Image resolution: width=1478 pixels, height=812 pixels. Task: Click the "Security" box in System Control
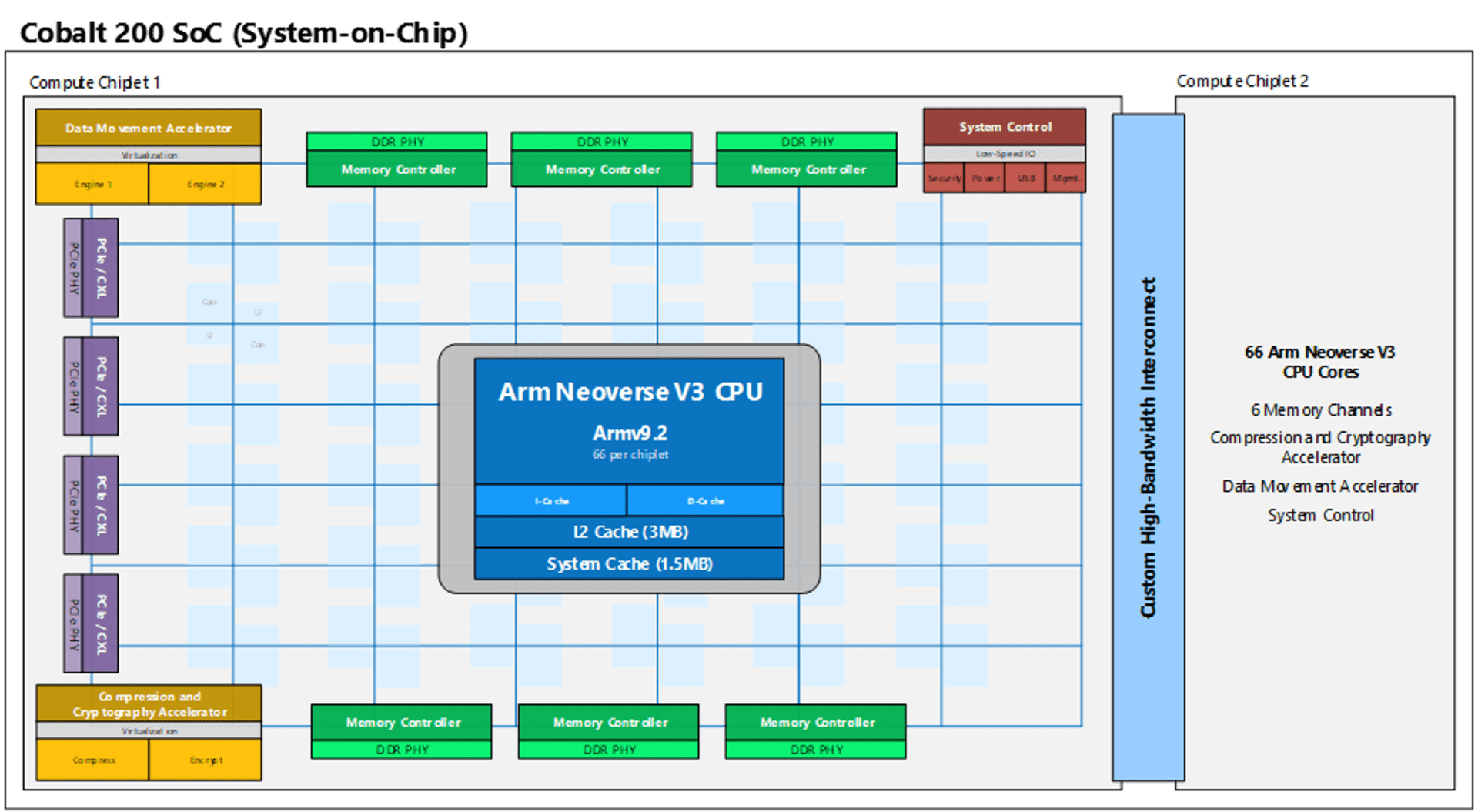tap(944, 178)
